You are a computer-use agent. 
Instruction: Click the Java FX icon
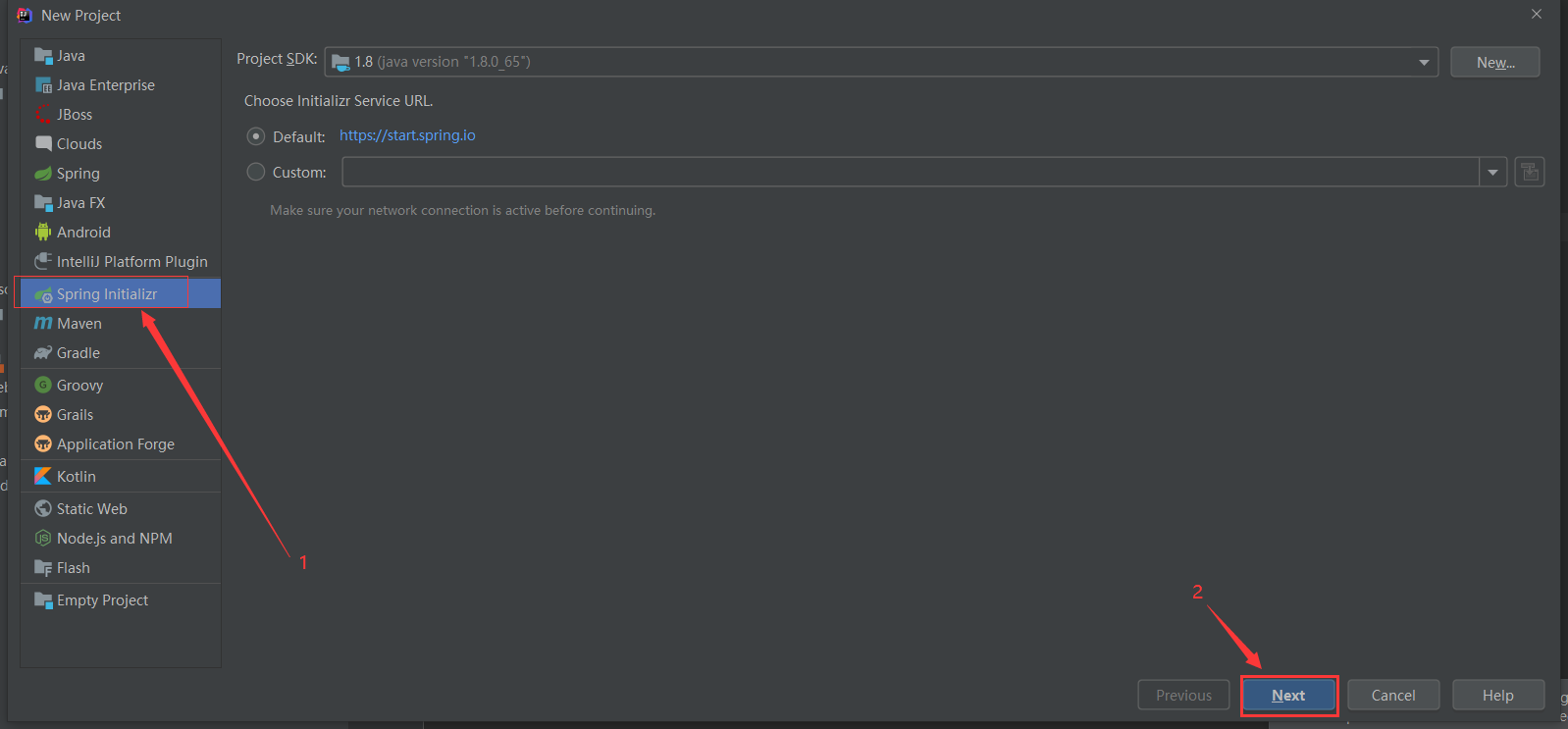point(43,203)
